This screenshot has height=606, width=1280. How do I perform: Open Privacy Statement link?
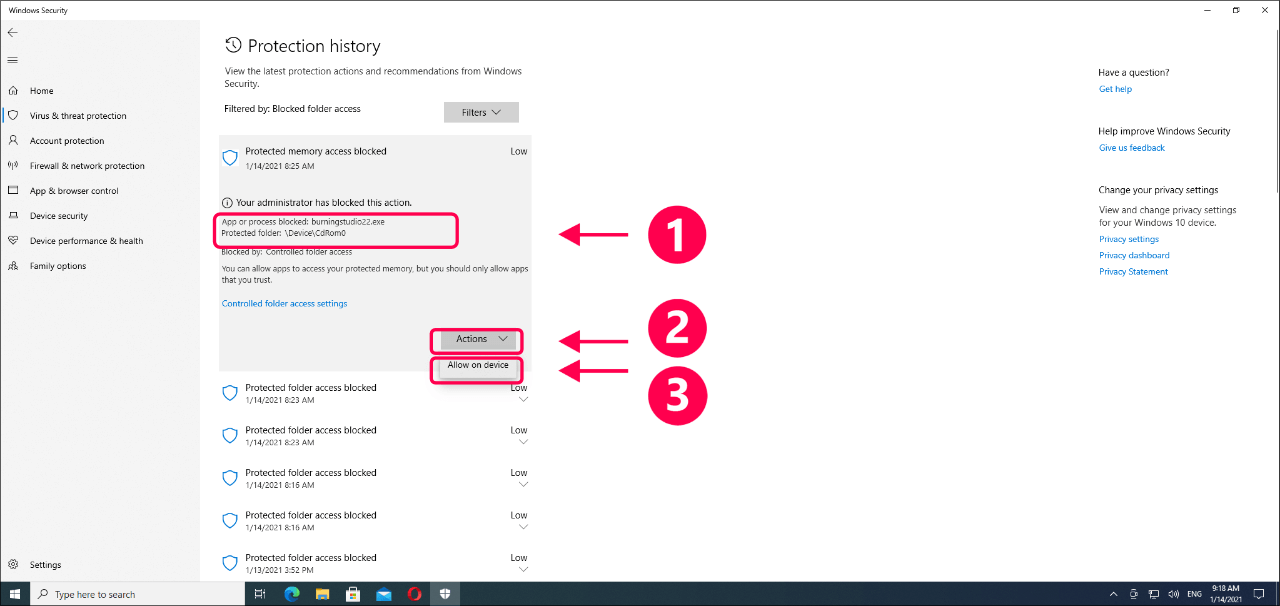1133,272
